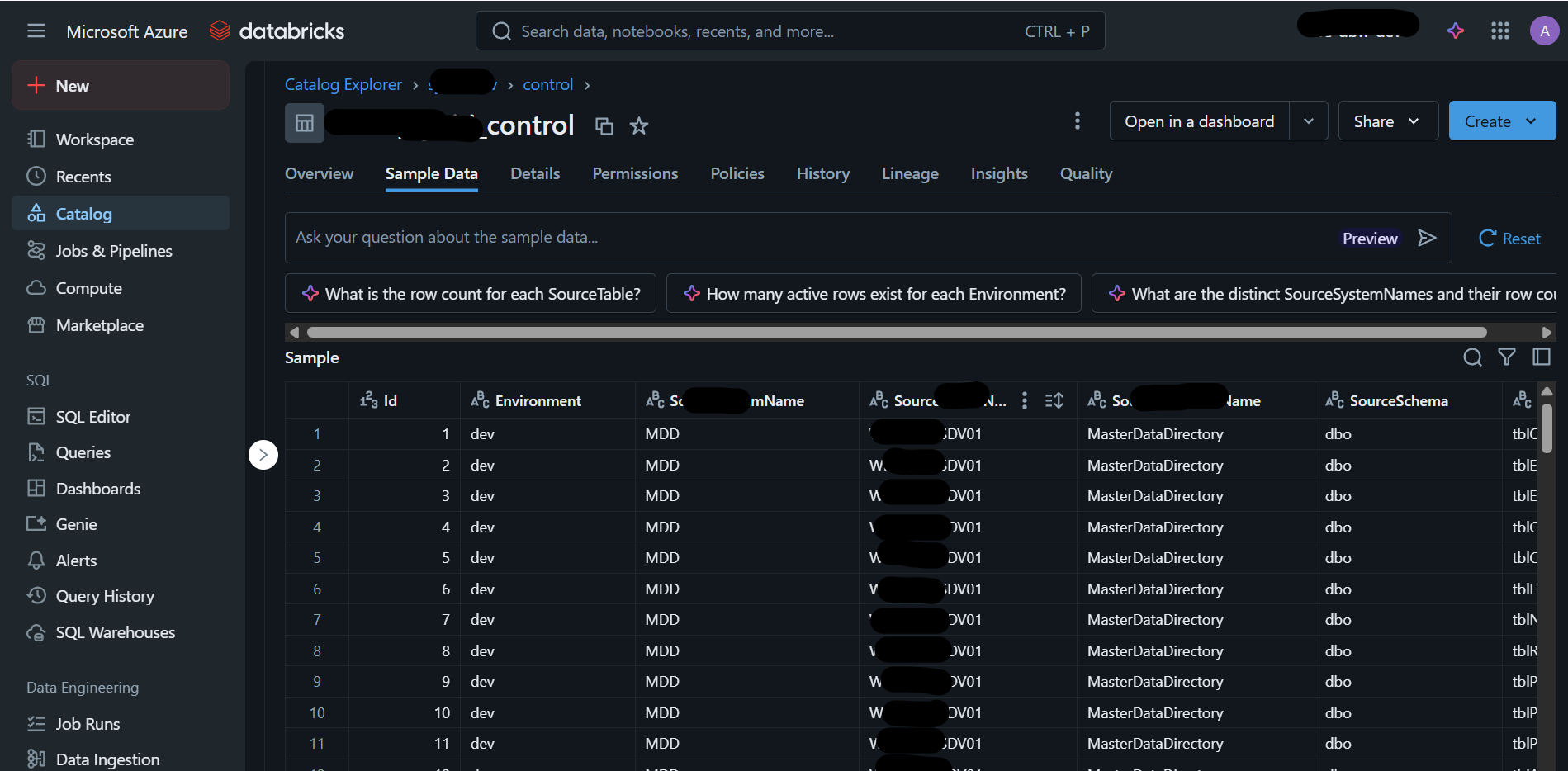Switch to the Permissions tab
This screenshot has height=771, width=1568.
(635, 173)
